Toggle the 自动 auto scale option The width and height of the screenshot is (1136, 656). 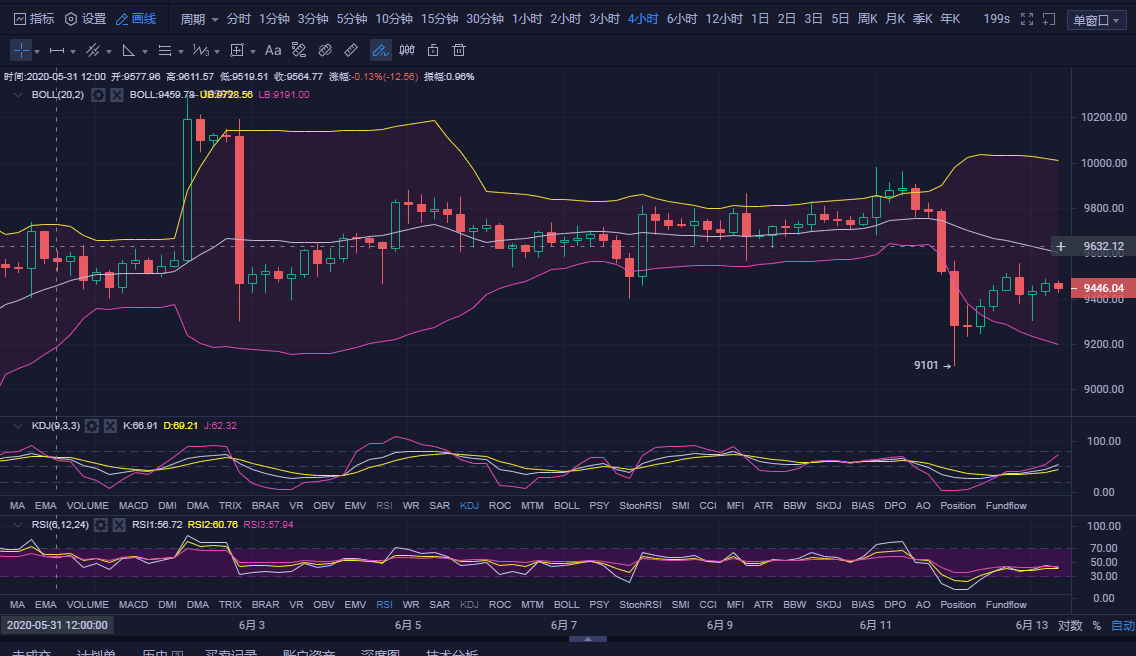click(x=1122, y=626)
